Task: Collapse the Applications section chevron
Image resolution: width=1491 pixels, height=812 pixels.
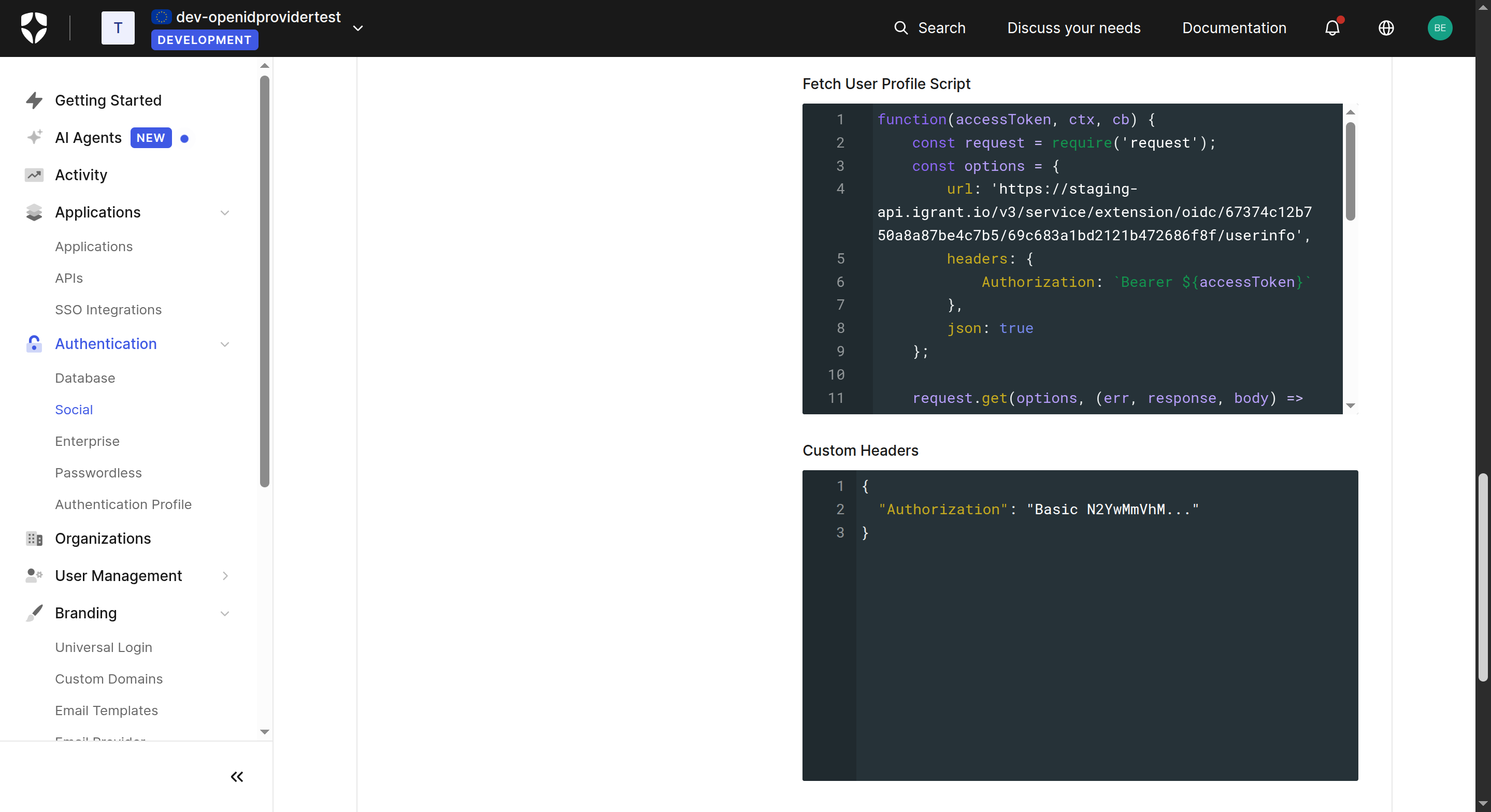Action: point(224,212)
